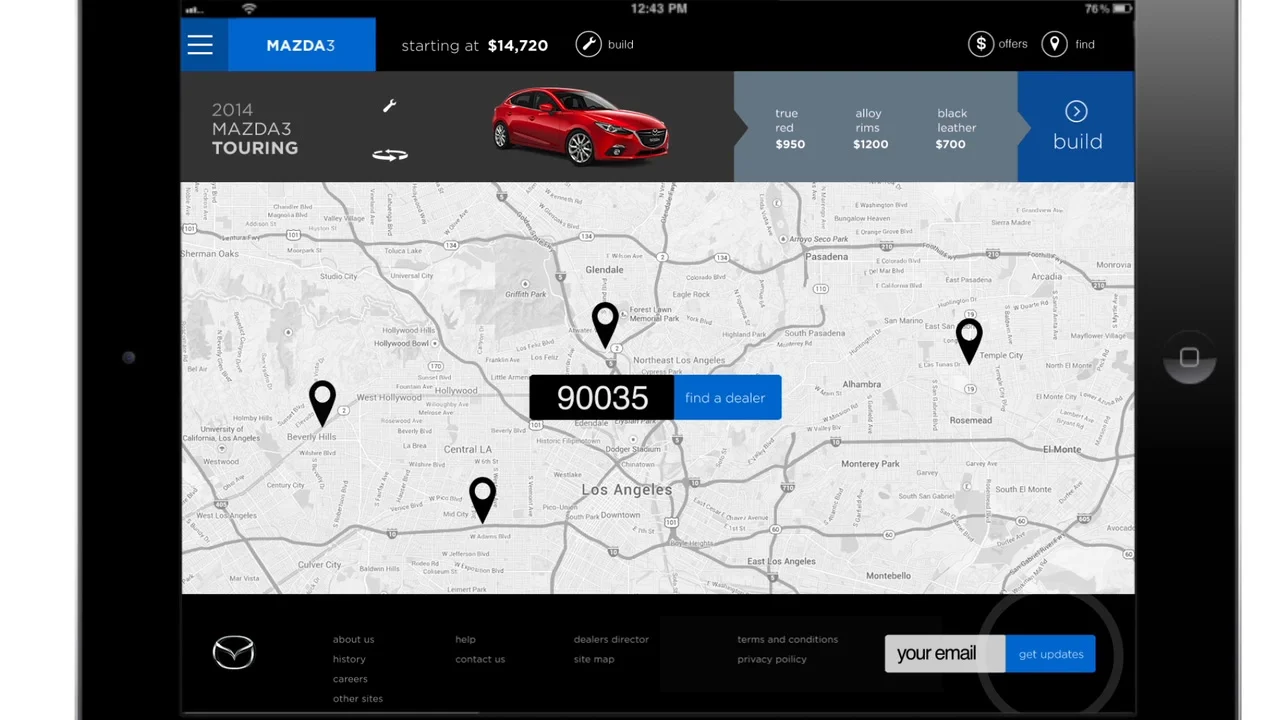1280x720 pixels.
Task: Tap the Wi-Fi status icon
Action: coord(249,8)
